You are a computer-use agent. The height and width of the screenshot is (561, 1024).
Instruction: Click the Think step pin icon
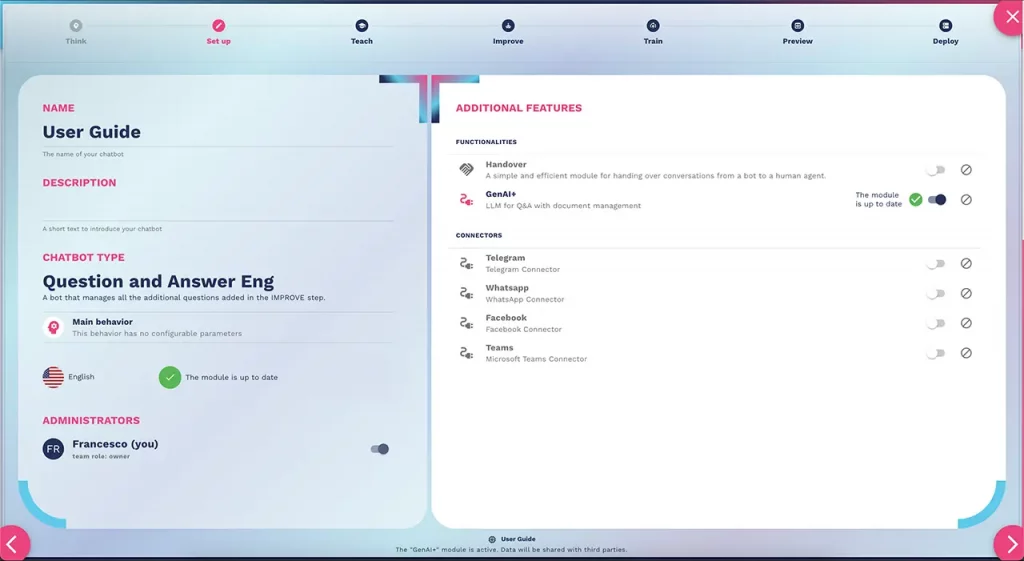point(76,25)
